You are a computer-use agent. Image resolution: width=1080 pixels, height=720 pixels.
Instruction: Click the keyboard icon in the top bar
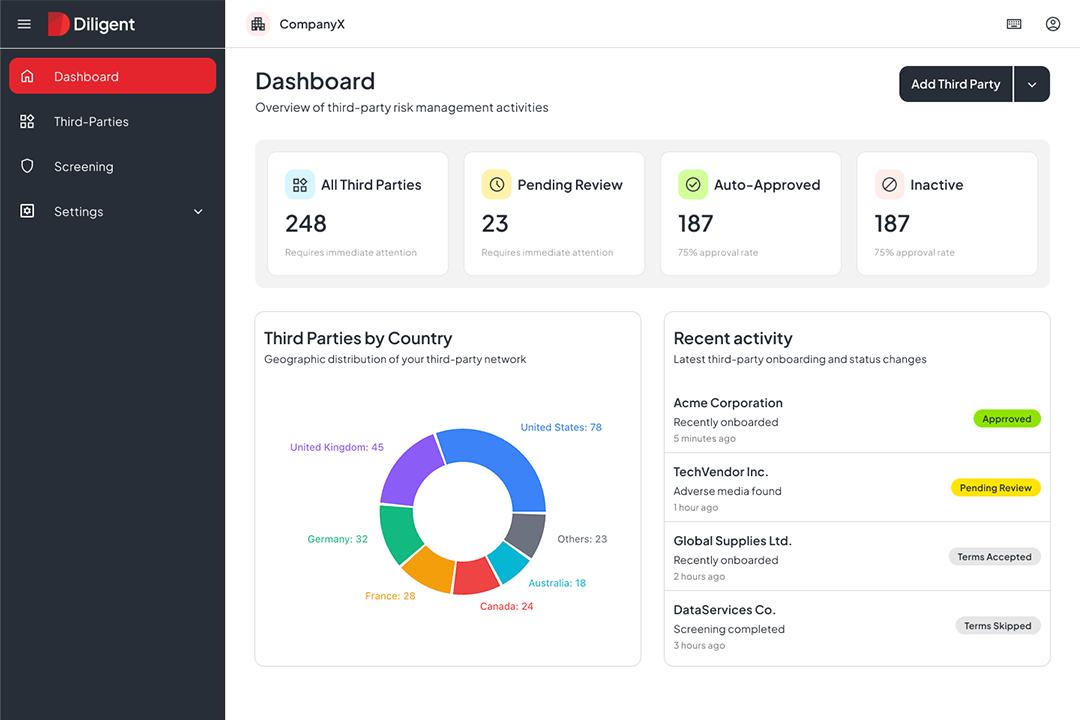click(x=1014, y=23)
